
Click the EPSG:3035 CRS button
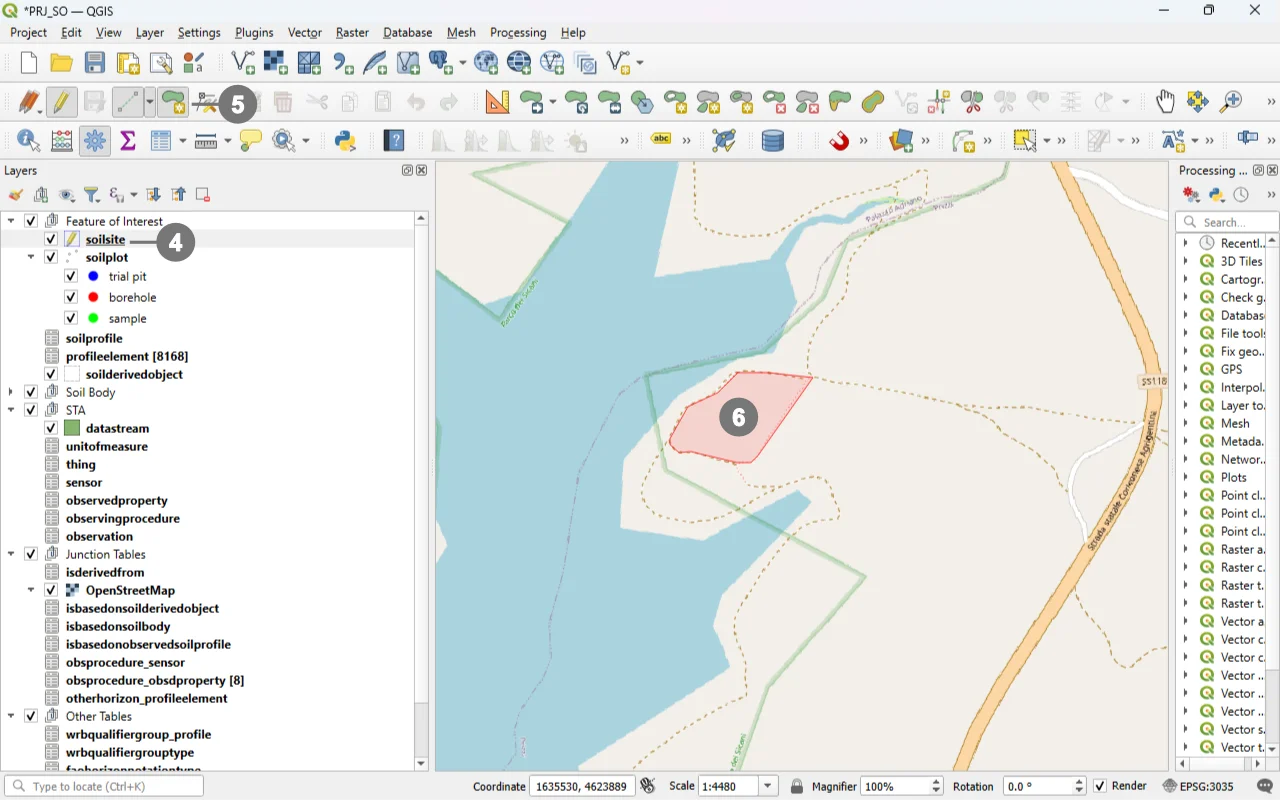1198,786
